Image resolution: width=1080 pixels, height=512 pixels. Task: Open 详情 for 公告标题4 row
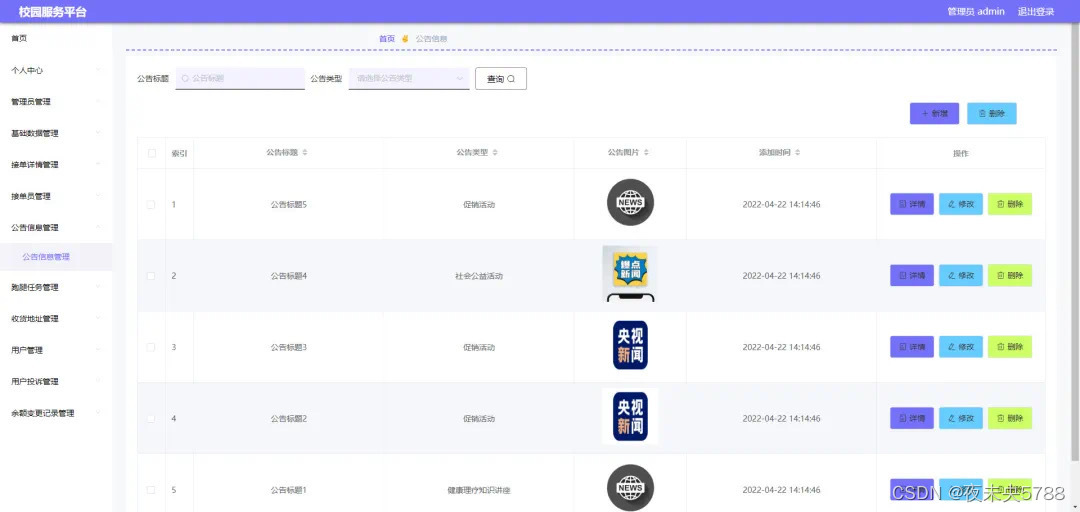tap(911, 276)
